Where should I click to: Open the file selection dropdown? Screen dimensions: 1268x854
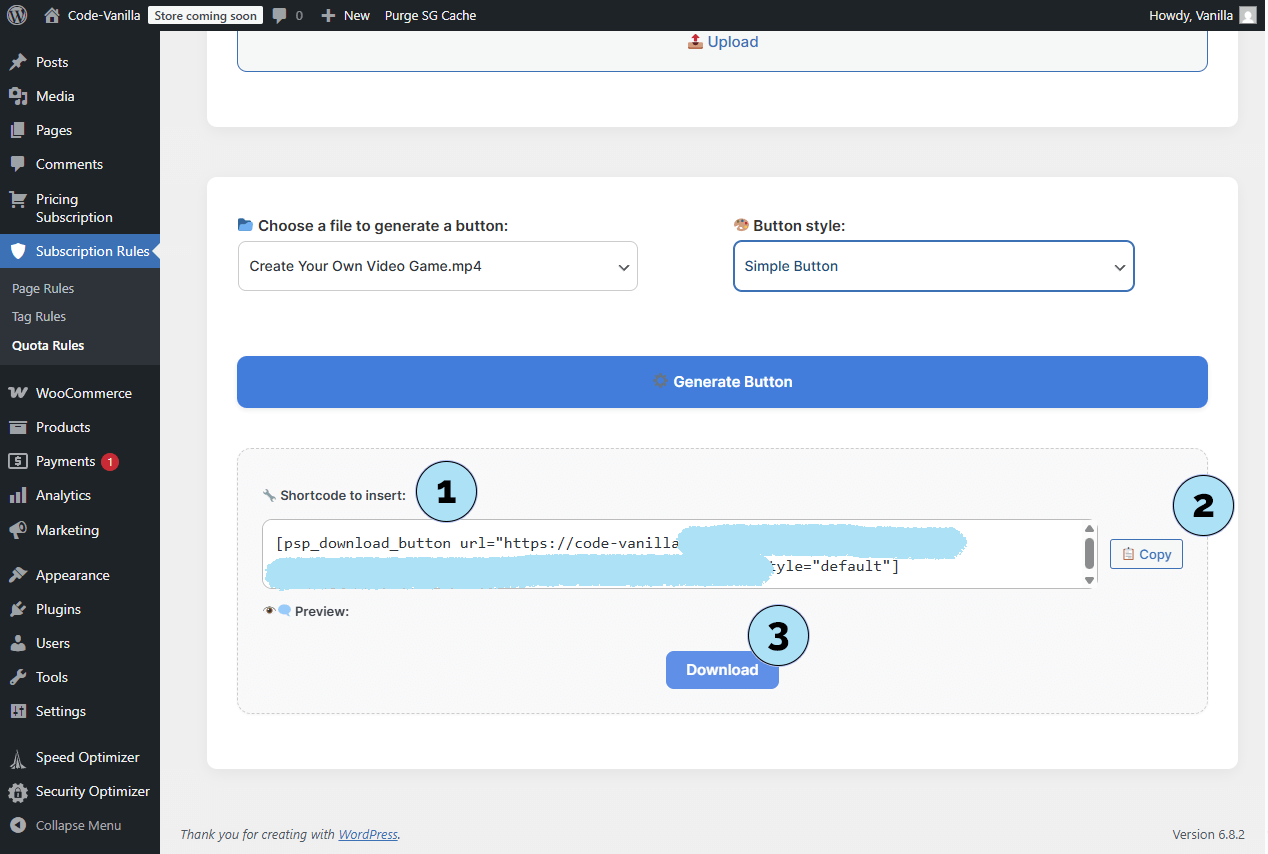click(x=437, y=267)
